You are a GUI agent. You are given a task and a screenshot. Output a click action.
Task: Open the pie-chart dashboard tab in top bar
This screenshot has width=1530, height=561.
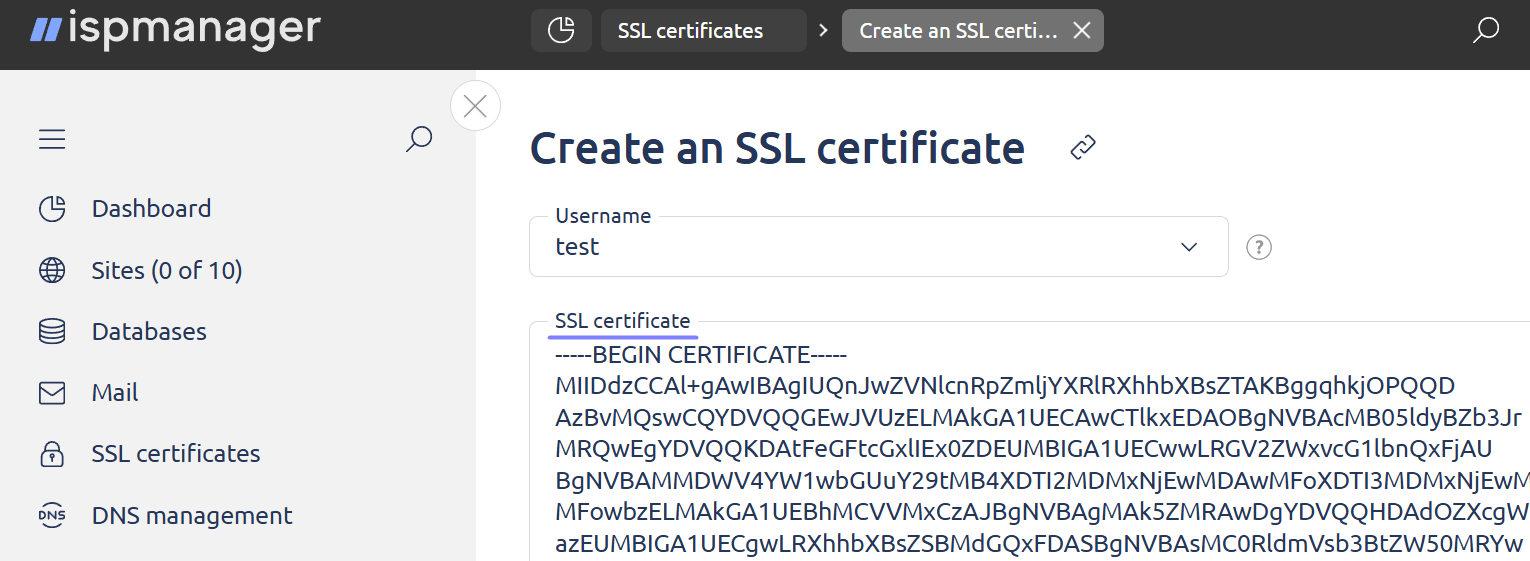pyautogui.click(x=561, y=31)
